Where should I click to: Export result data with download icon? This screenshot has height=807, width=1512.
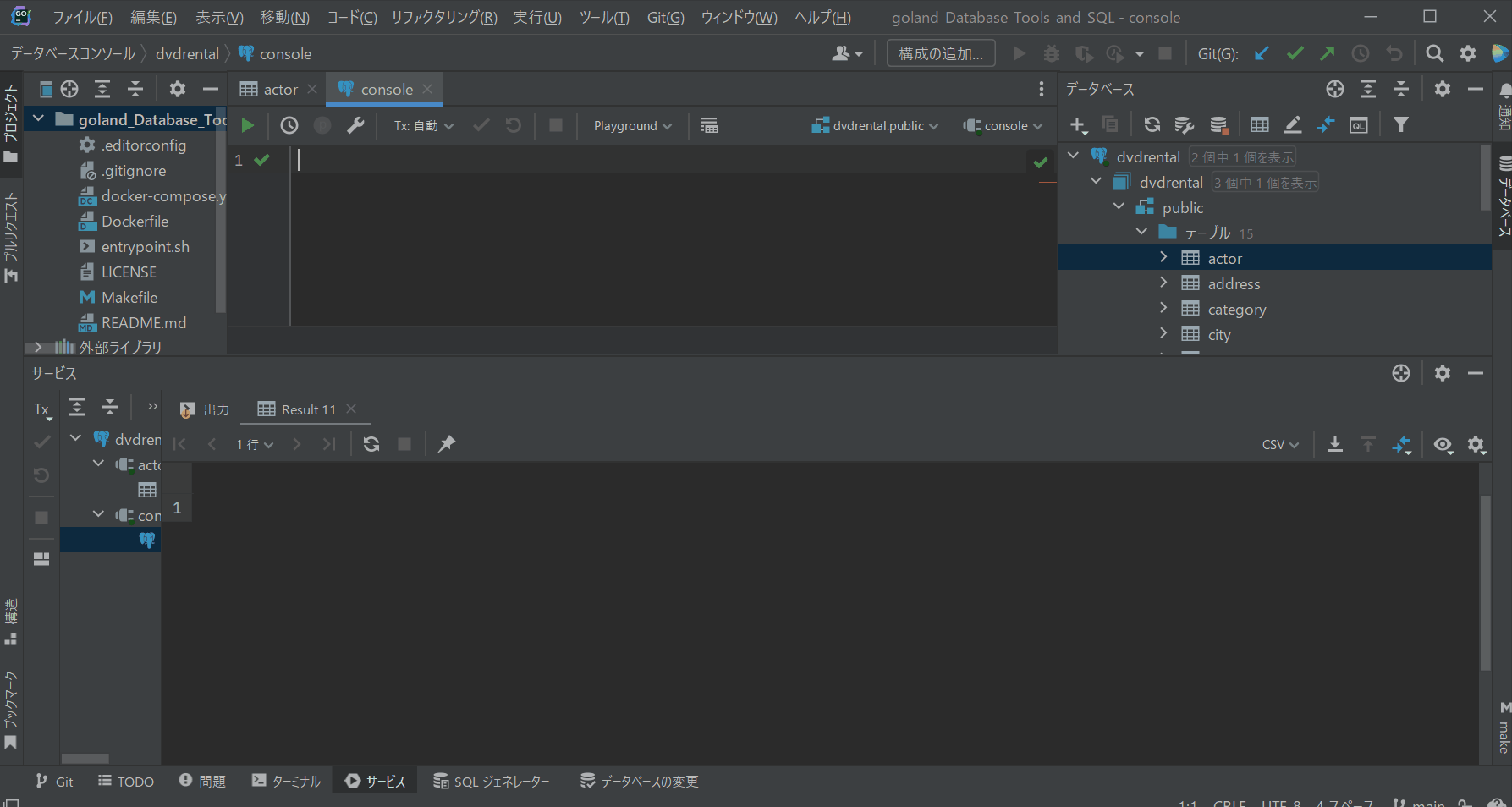(1334, 444)
